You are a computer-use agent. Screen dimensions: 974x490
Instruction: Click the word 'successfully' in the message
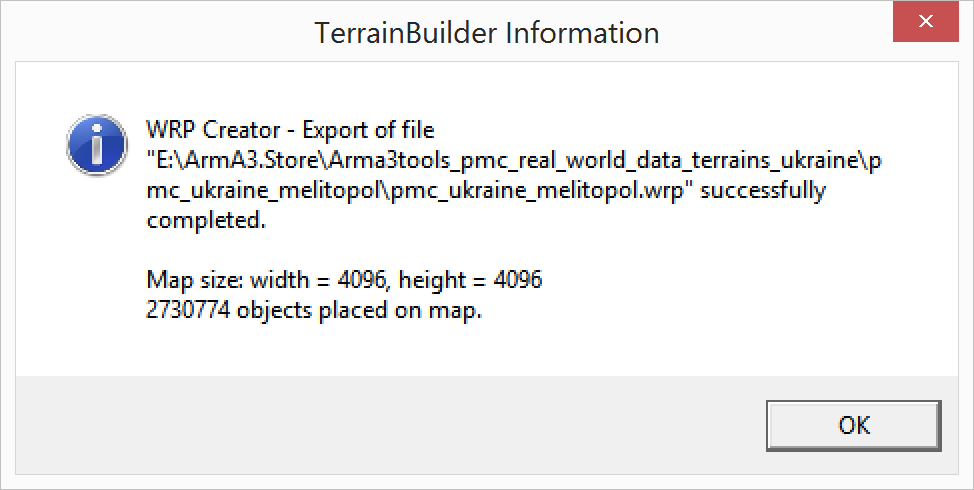763,190
